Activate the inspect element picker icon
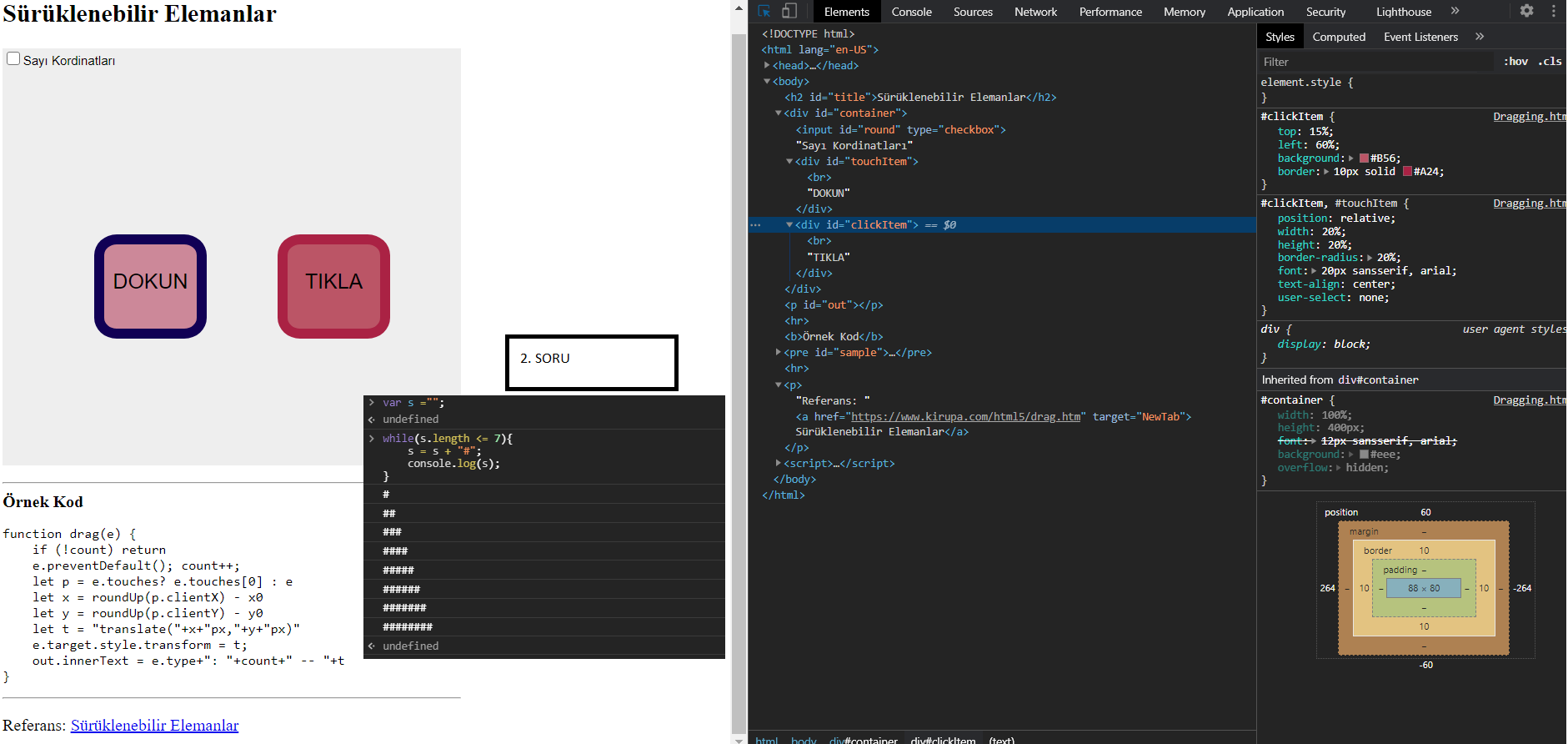The image size is (1568, 744). pyautogui.click(x=764, y=11)
